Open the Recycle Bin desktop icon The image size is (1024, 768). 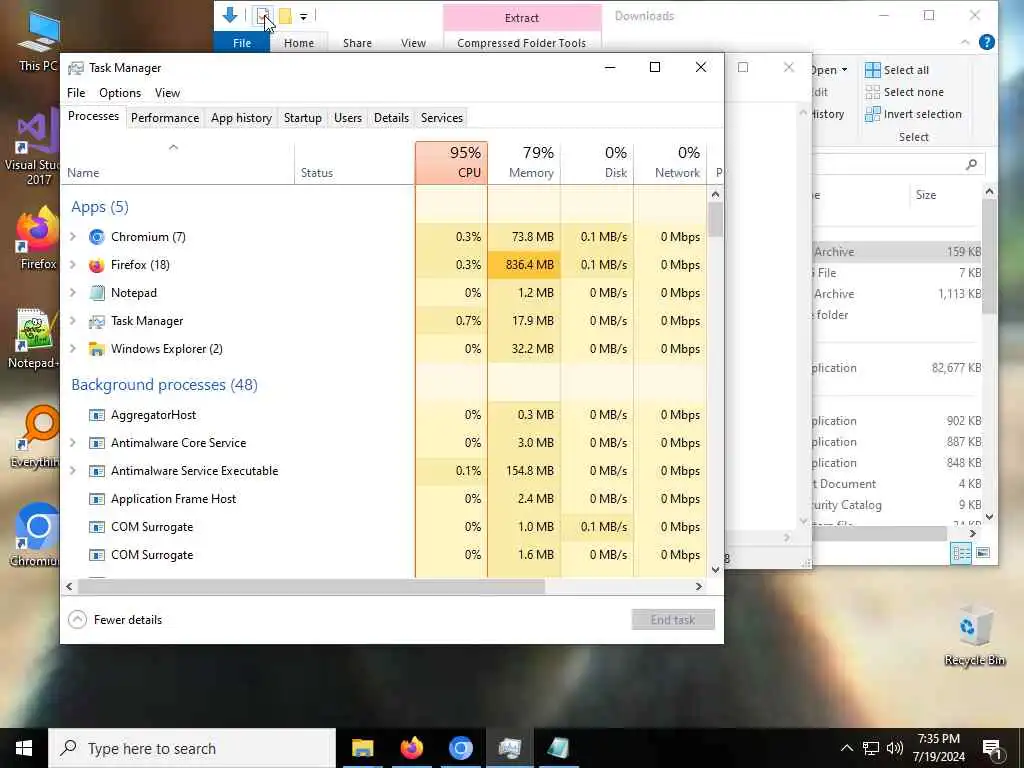pos(974,637)
